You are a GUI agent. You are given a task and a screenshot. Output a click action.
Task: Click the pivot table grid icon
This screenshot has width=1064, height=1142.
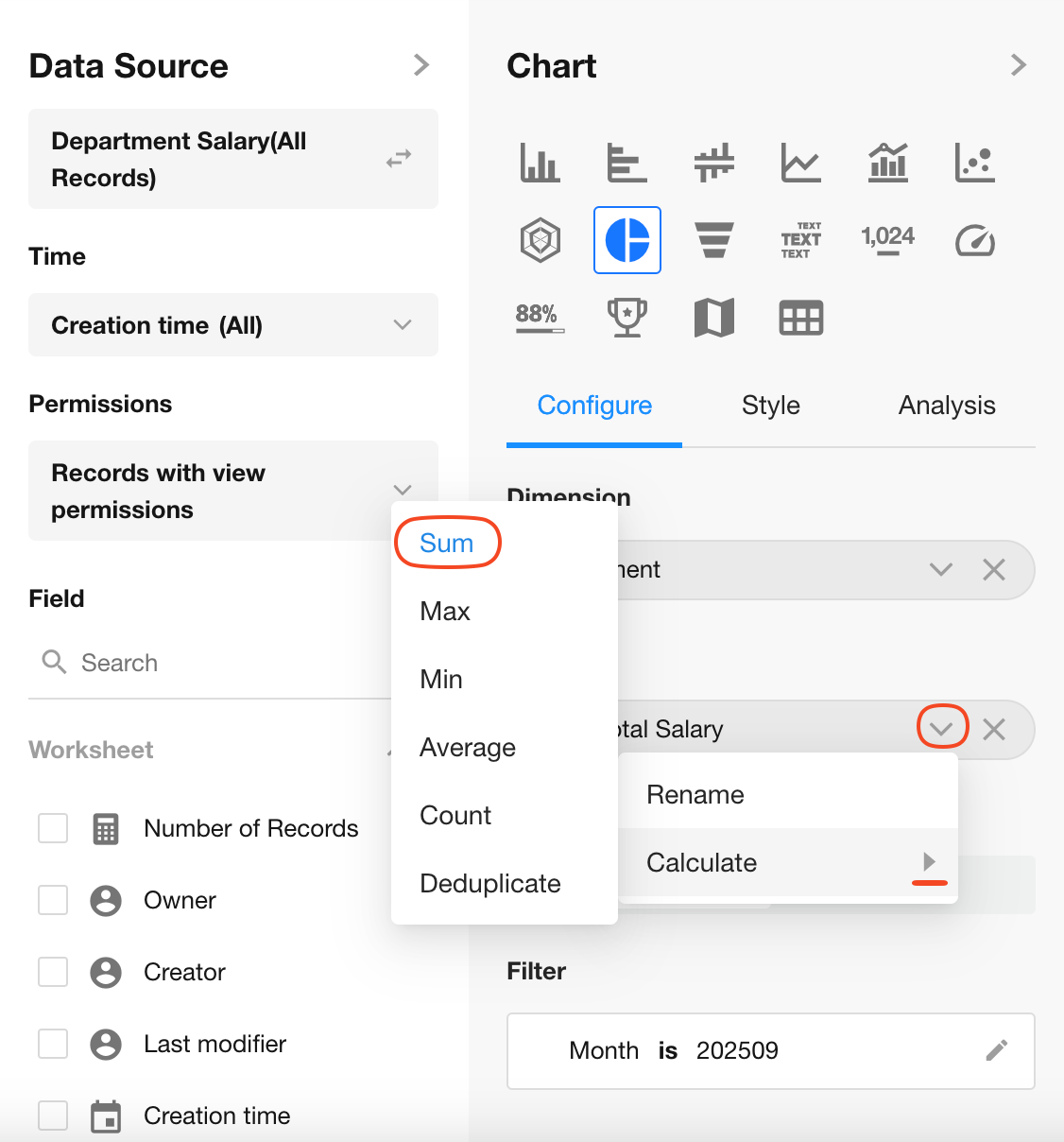point(800,318)
